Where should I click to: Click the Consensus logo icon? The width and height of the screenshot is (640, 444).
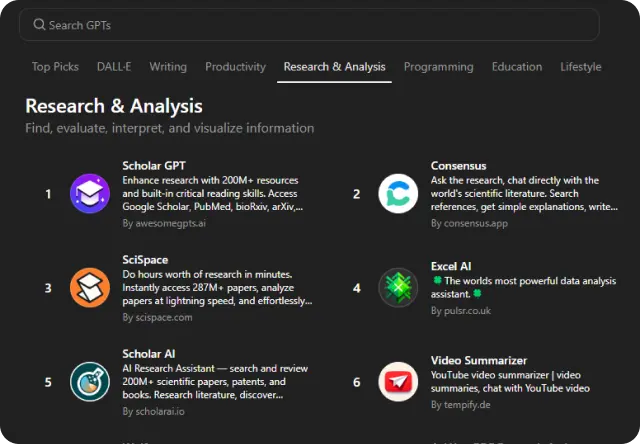tap(398, 193)
